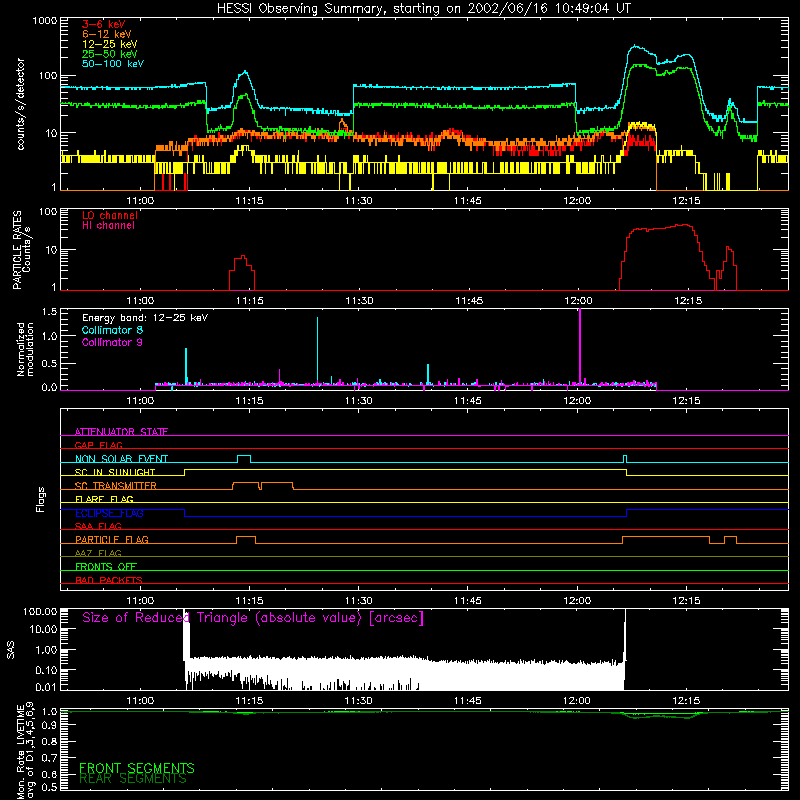Click the blue ECLIPSE_FLAG label
Screen dimensions: 800x800
pos(109,513)
